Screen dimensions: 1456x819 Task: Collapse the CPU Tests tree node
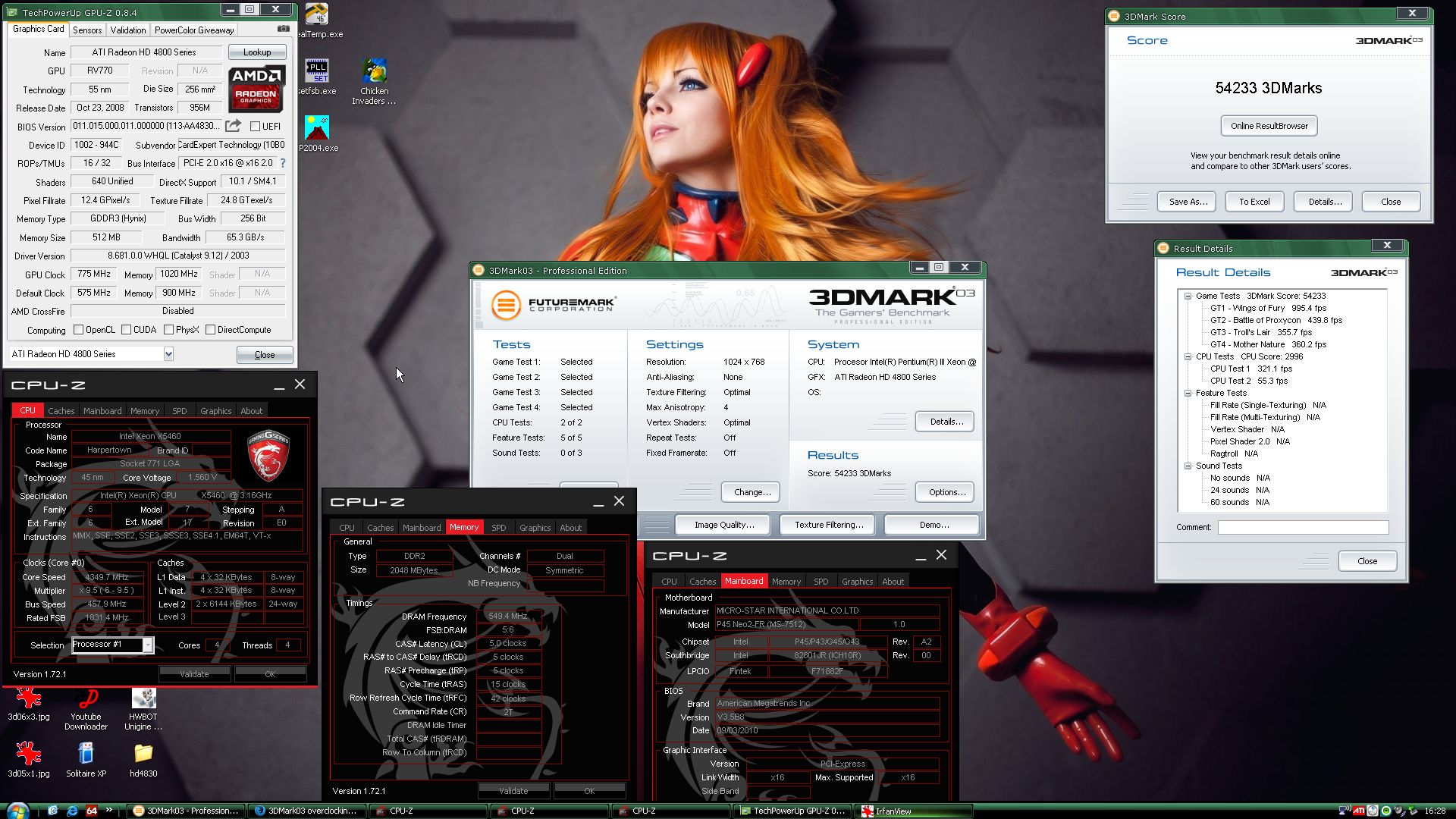[x=1188, y=356]
